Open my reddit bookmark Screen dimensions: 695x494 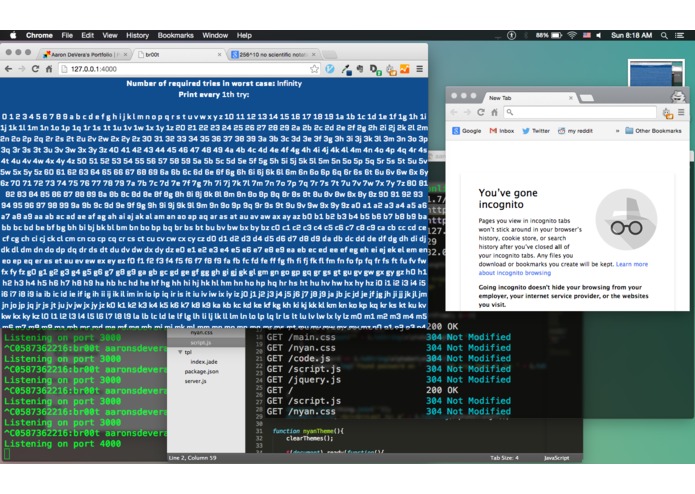pyautogui.click(x=575, y=131)
